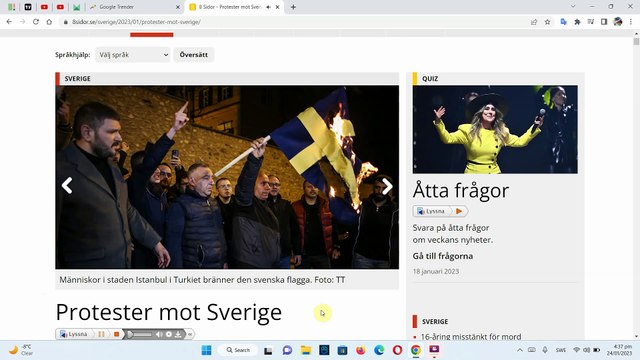The image size is (640, 360).
Task: Launch Opera from the taskbar
Action: (398, 350)
